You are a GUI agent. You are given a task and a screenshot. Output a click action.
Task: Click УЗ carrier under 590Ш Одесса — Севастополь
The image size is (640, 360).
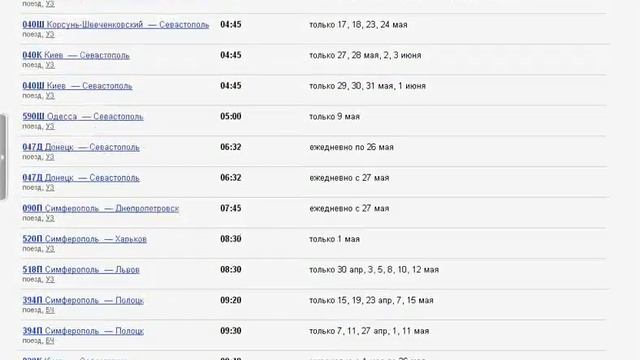pos(50,127)
